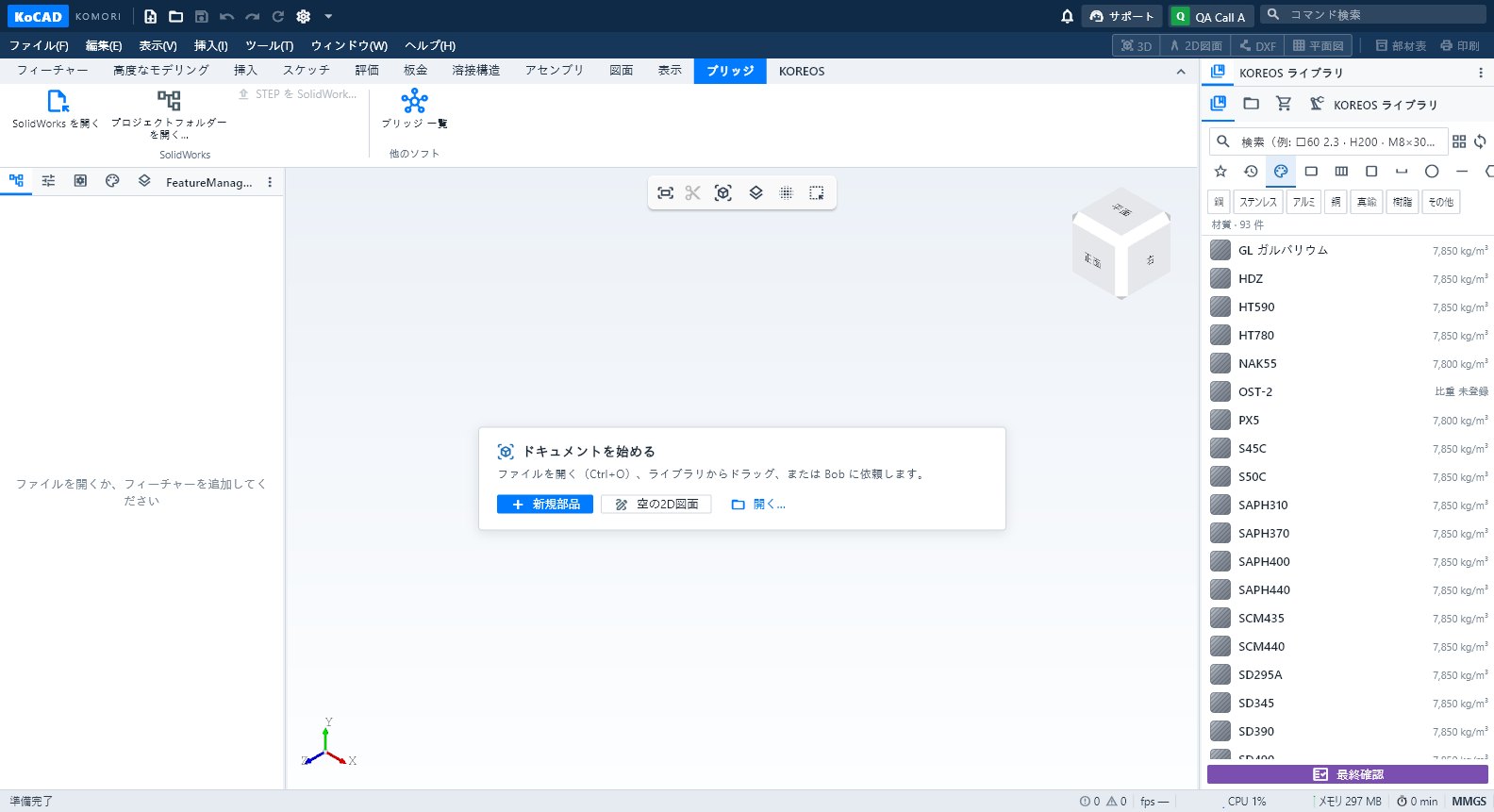Click the notification bell icon
1494x812 pixels.
pos(1067,16)
